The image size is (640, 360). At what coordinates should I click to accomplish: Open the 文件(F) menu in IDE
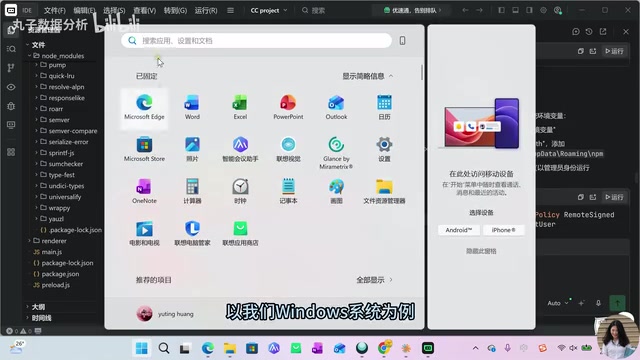click(54, 10)
